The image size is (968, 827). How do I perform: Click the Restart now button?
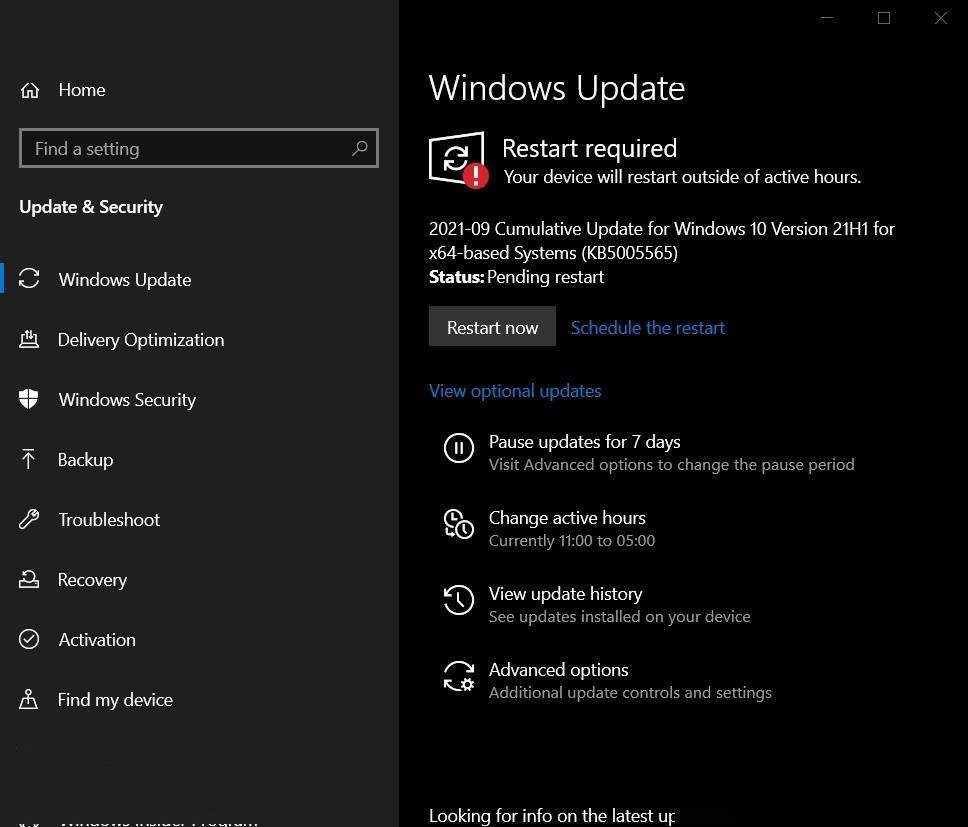pyautogui.click(x=492, y=326)
